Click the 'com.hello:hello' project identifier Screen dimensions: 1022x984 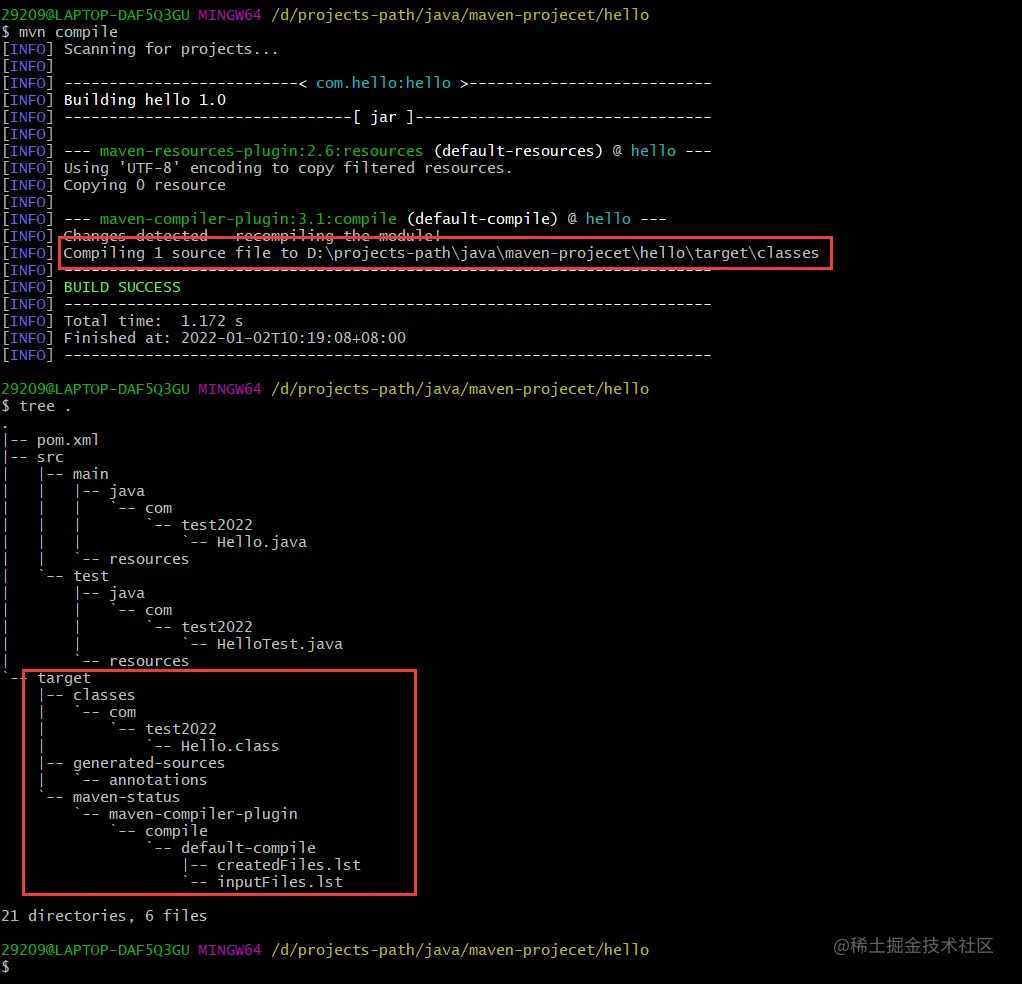point(383,83)
